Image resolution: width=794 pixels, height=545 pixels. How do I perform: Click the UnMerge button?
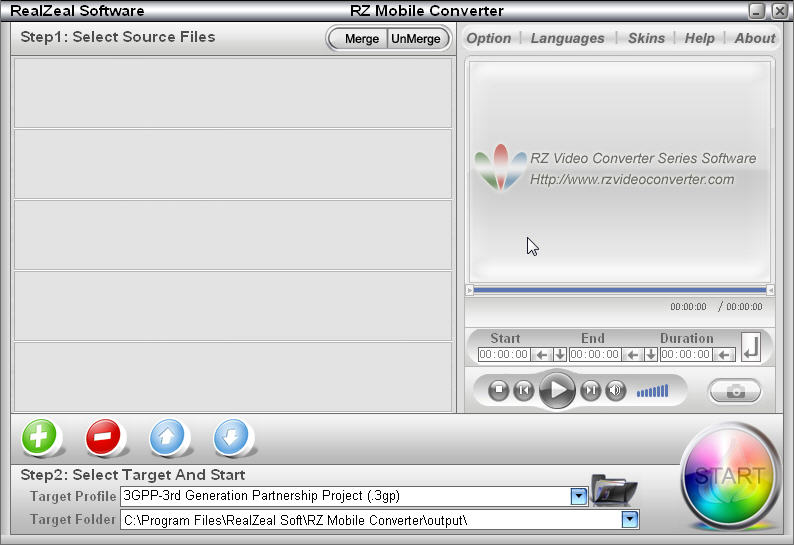coord(417,38)
